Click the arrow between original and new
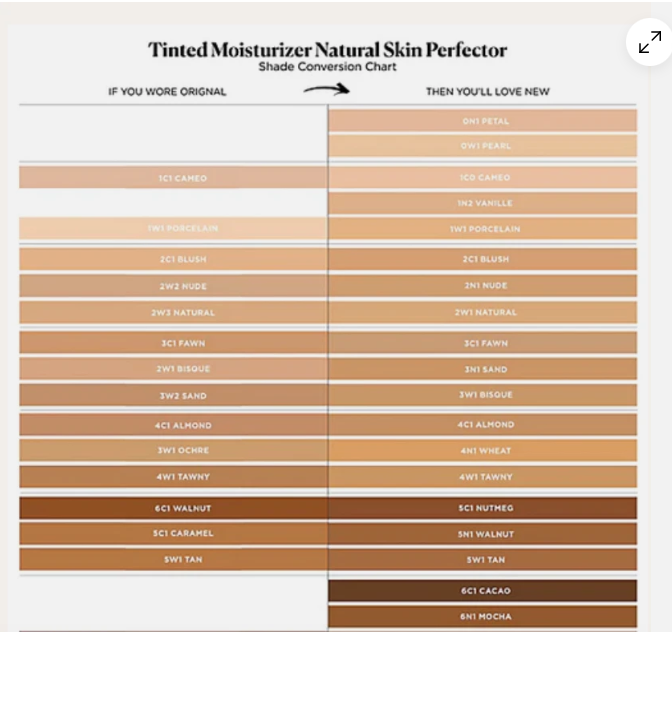Viewport: 672px width, 703px height. pos(326,89)
